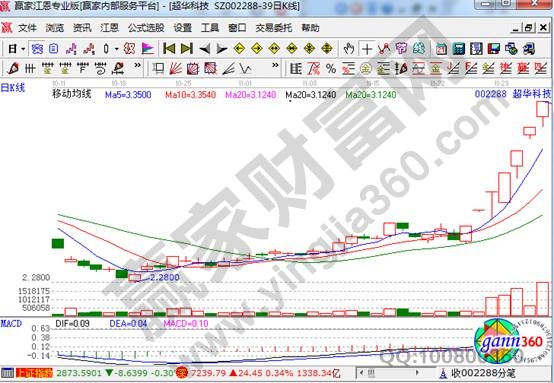
Task: Open the 江恩 menu
Action: [x=109, y=28]
